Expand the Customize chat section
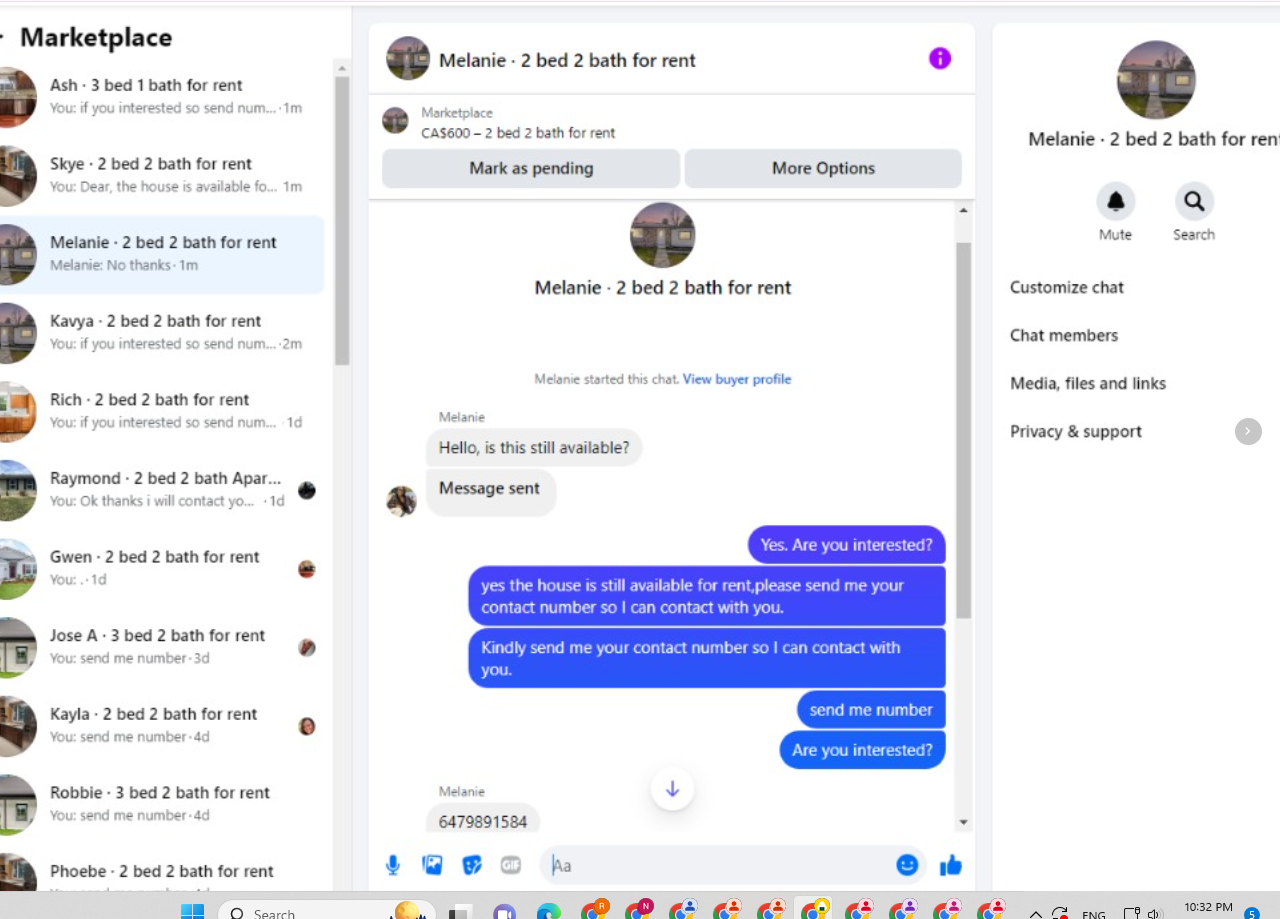This screenshot has height=919, width=1280. click(x=1067, y=287)
